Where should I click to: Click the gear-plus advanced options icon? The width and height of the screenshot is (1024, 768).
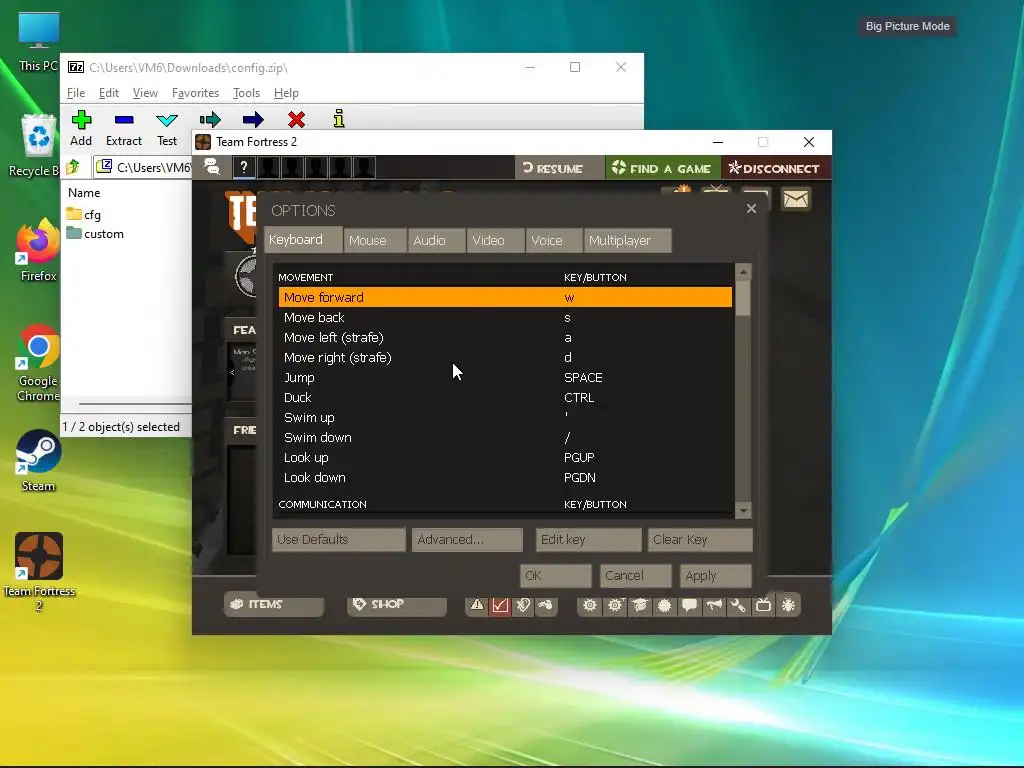click(615, 605)
